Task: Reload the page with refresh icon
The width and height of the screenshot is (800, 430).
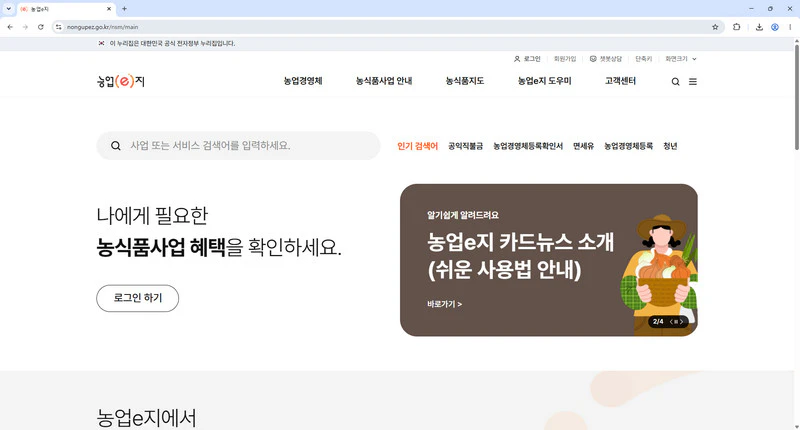Action: (40, 27)
